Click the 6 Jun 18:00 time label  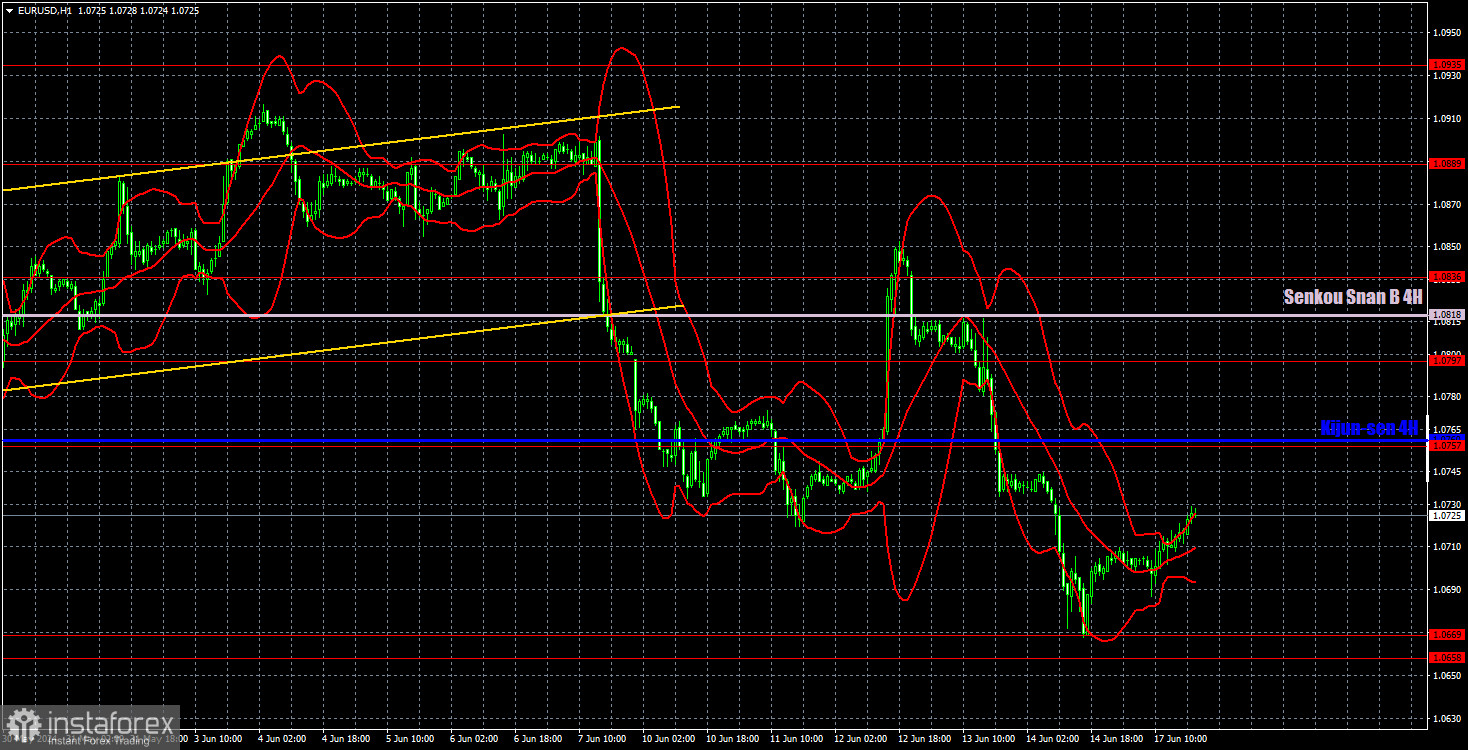point(537,738)
